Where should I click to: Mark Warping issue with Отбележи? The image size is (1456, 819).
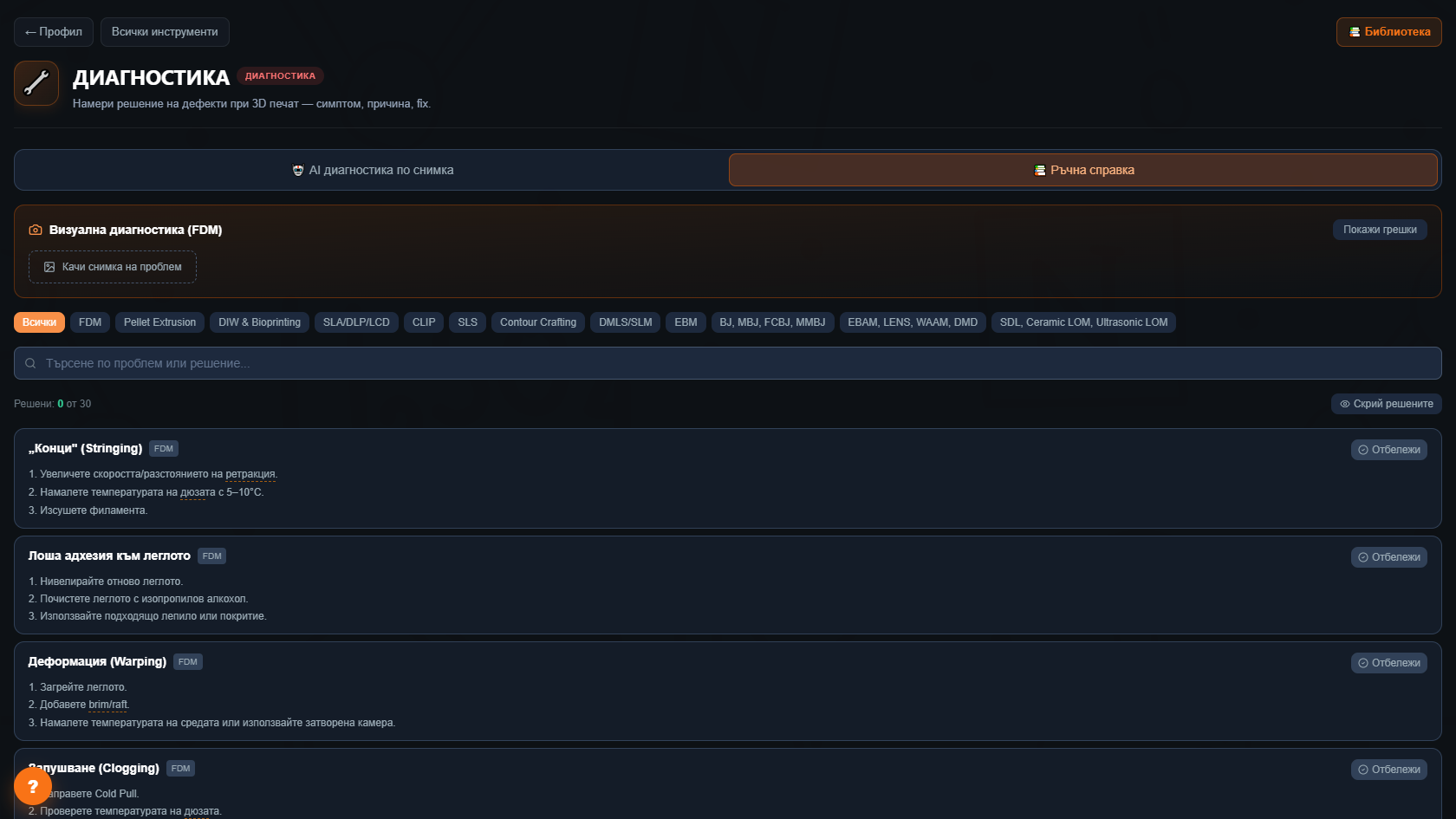(1389, 663)
